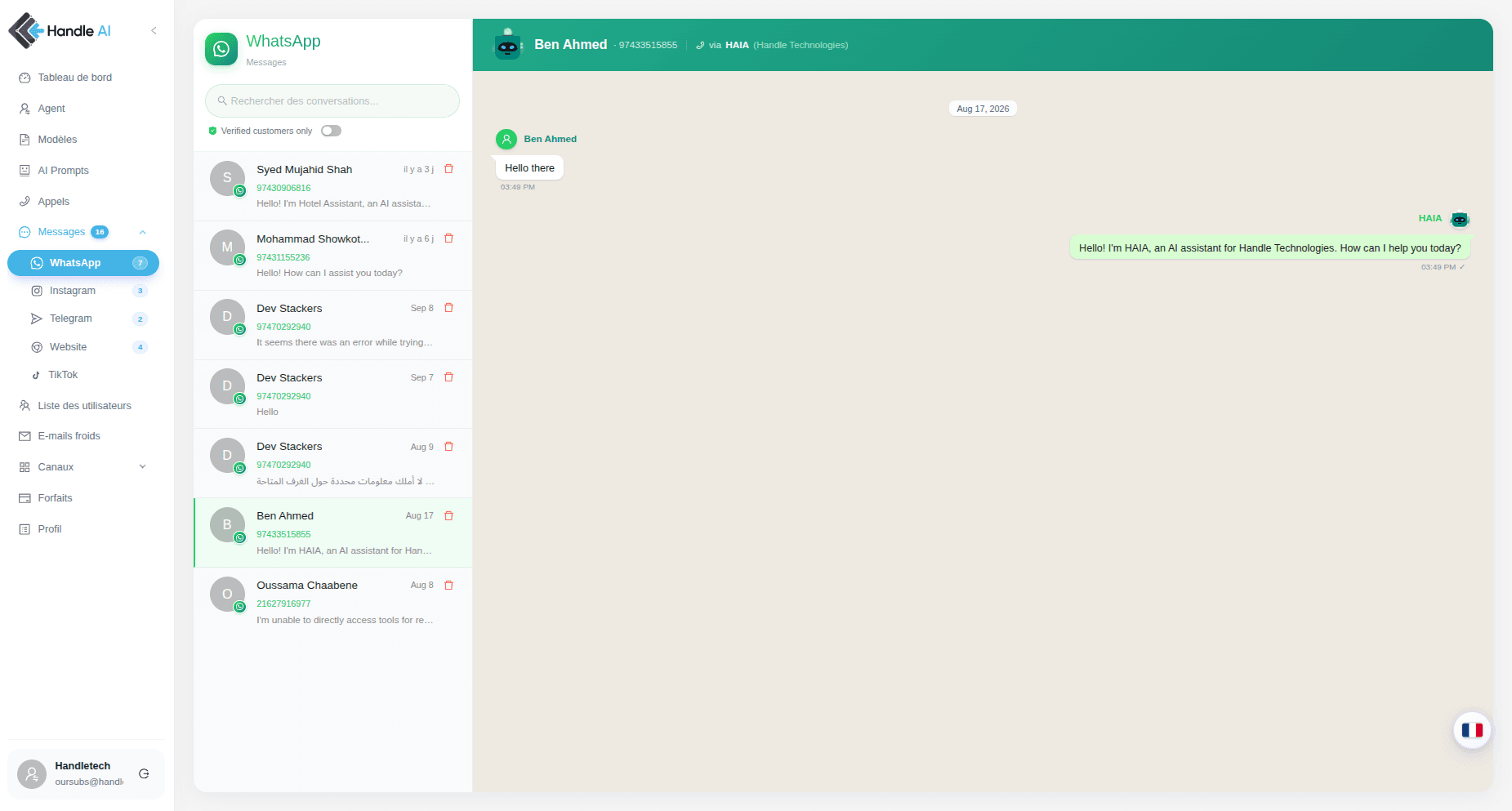Click phone number 97433515855 in header

(x=648, y=46)
